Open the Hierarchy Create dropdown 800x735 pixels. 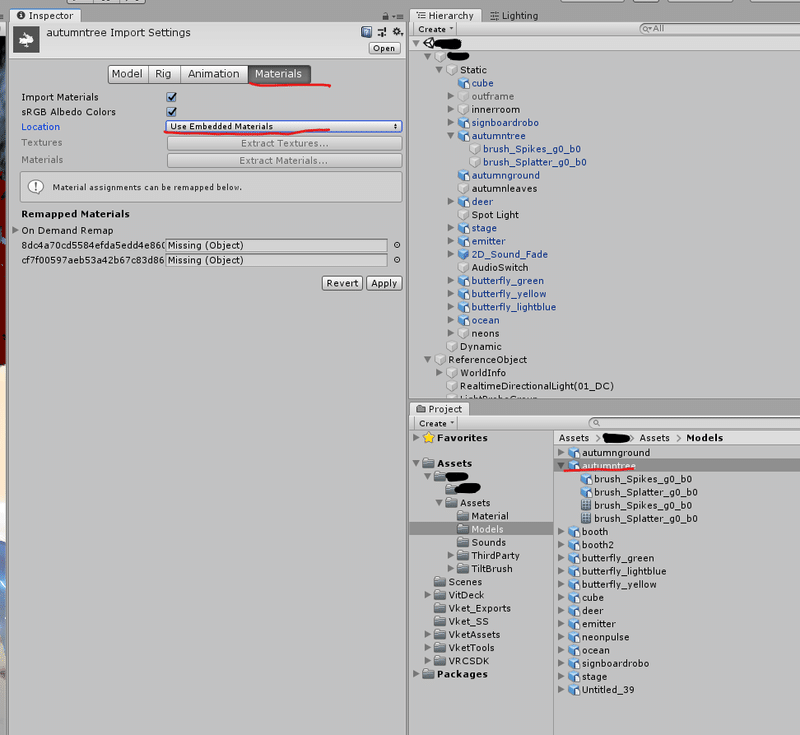(x=436, y=29)
